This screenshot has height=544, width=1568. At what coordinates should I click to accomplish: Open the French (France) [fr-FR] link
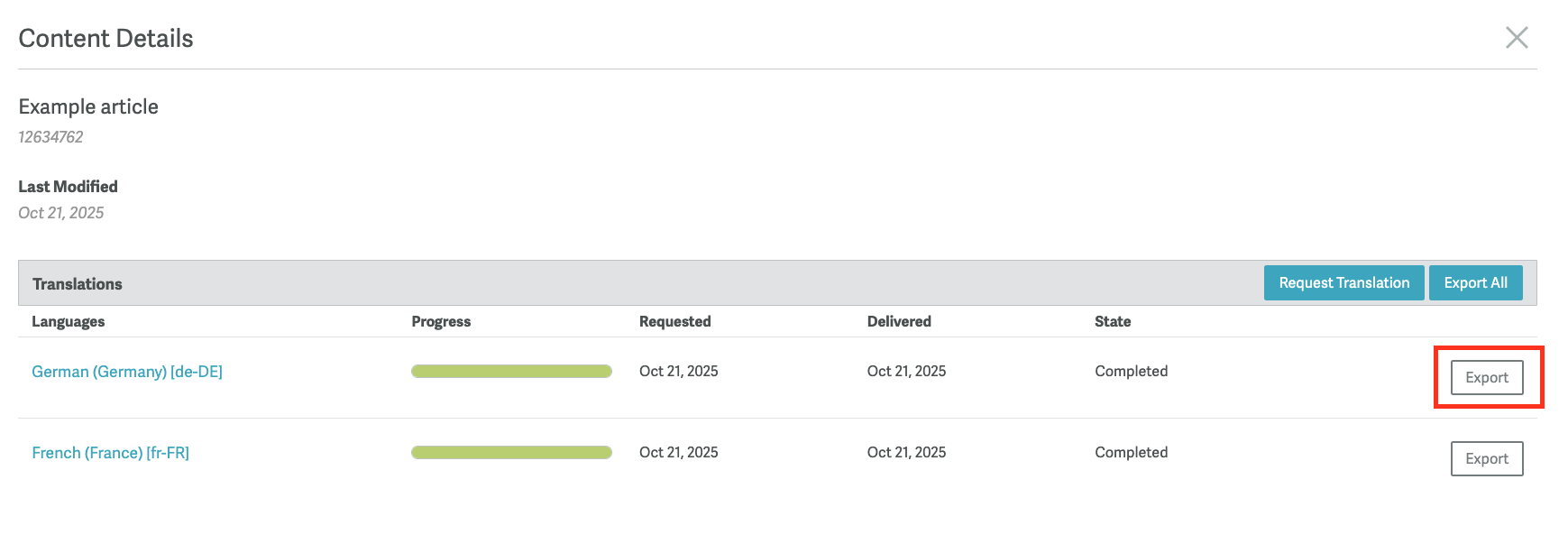[x=111, y=453]
